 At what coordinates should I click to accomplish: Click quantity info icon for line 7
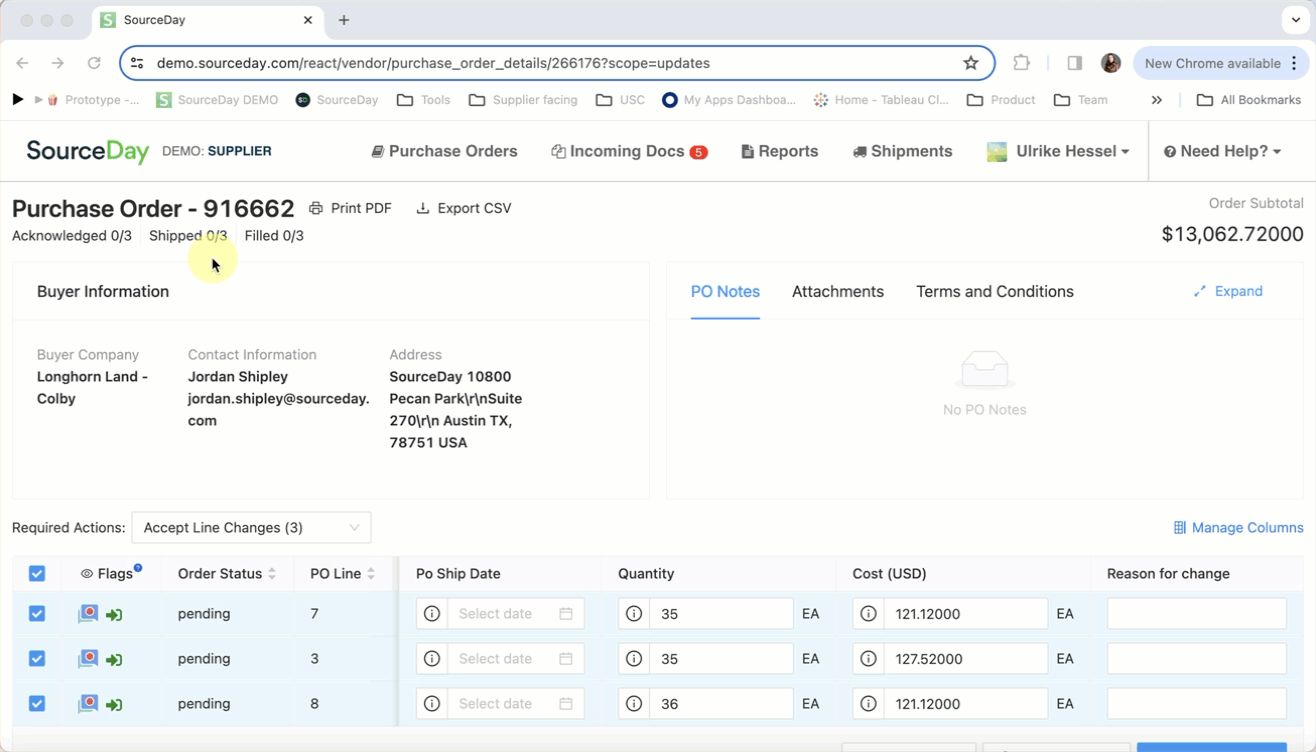[634, 614]
